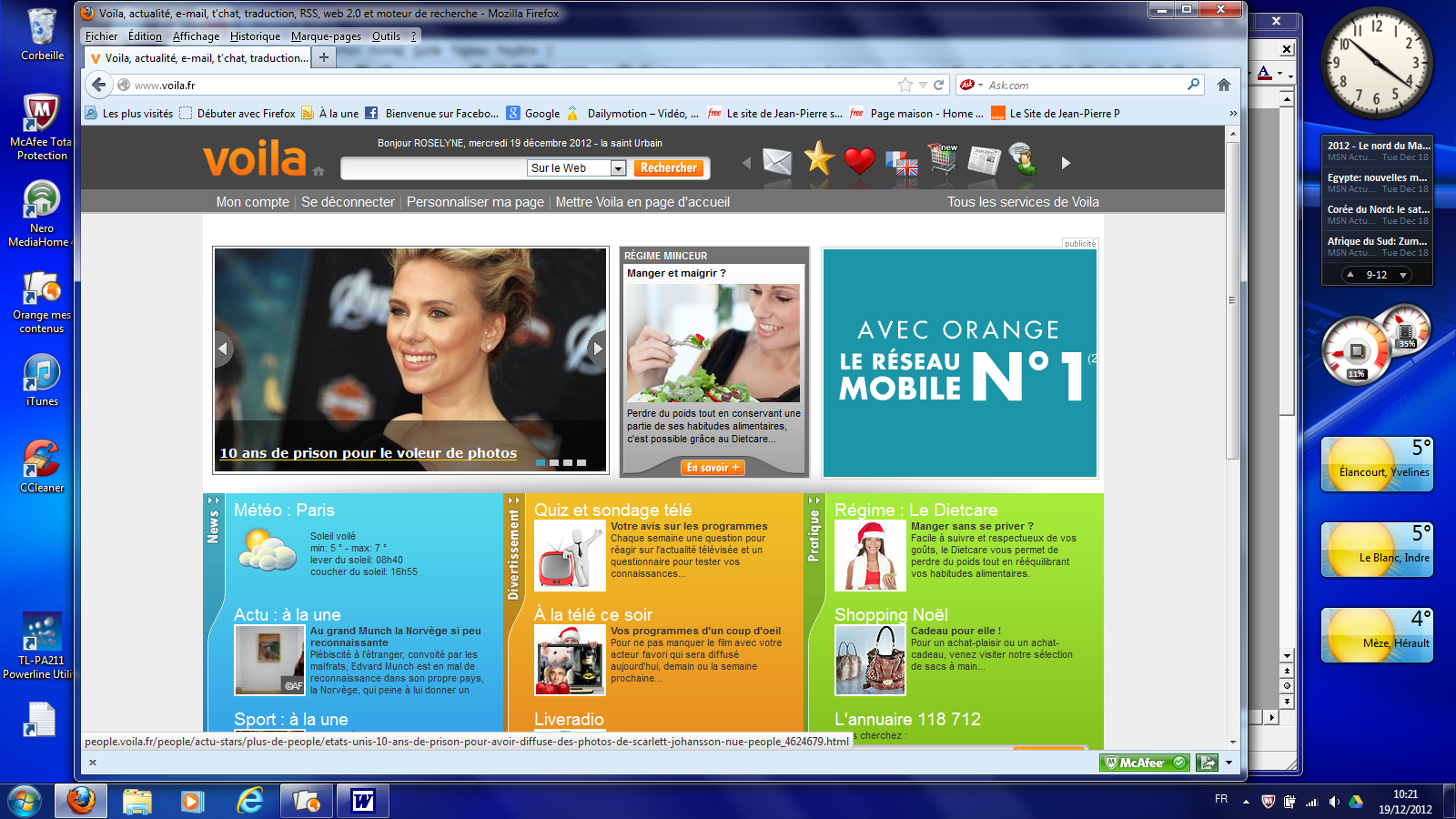
Task: Click the volume icon in system tray
Action: pos(1334,802)
